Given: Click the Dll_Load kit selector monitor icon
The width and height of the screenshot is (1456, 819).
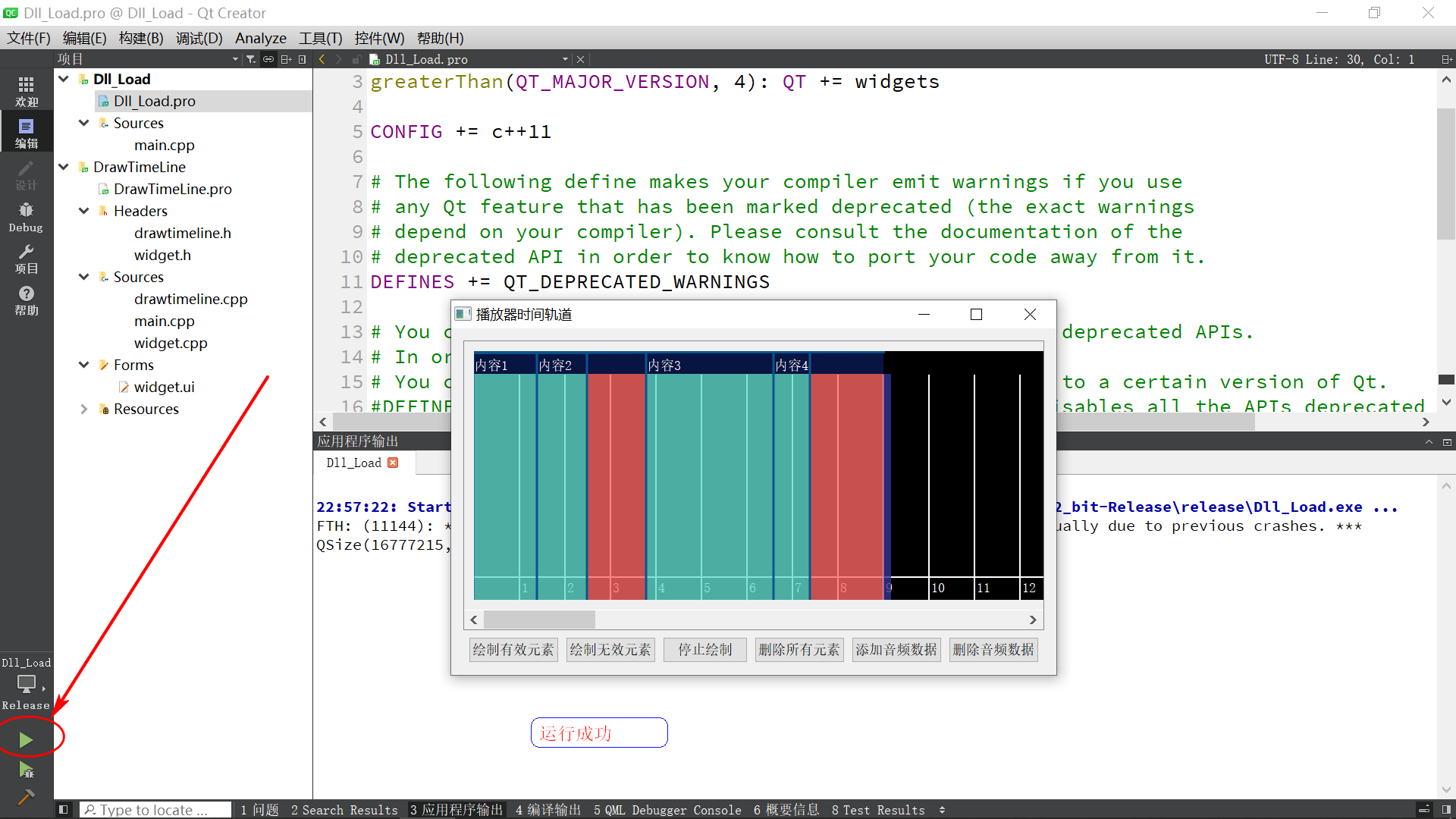Looking at the screenshot, I should [x=26, y=683].
